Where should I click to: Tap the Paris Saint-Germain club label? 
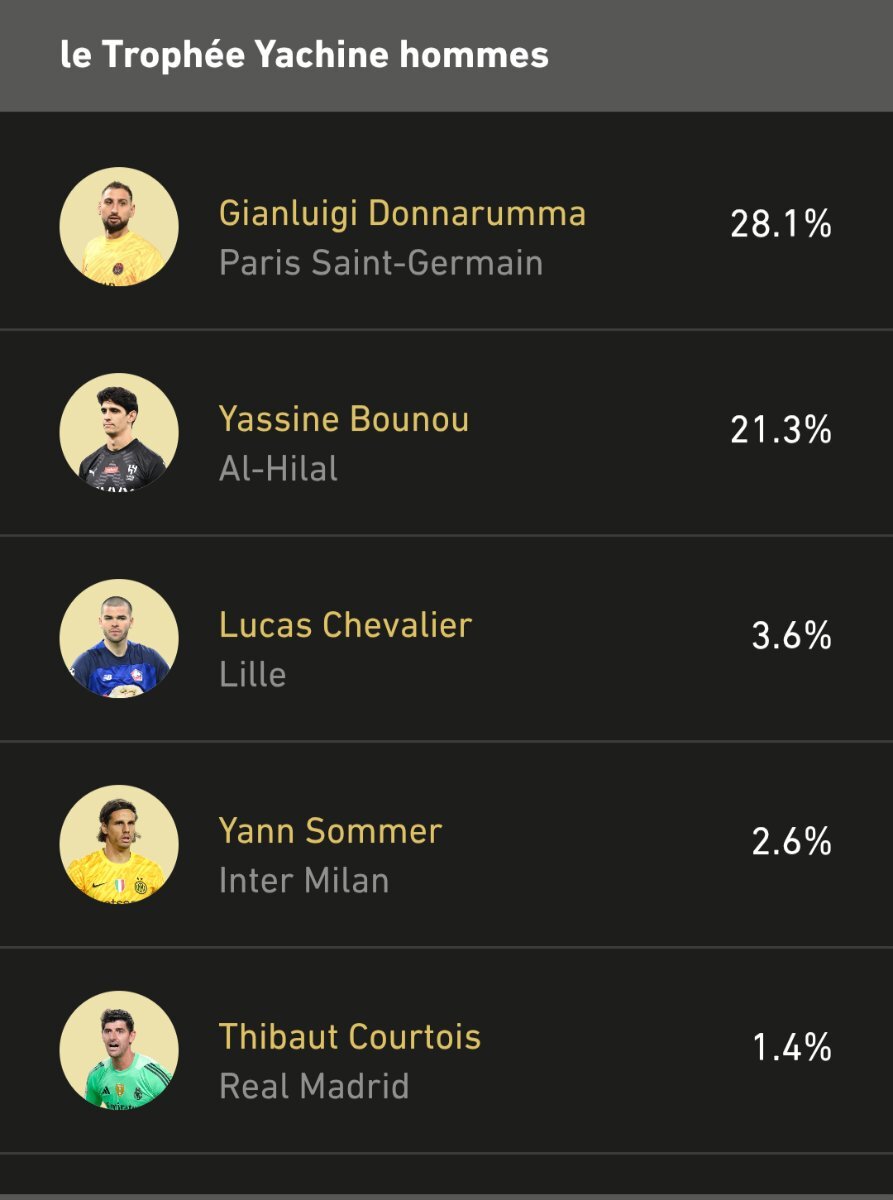click(x=381, y=263)
